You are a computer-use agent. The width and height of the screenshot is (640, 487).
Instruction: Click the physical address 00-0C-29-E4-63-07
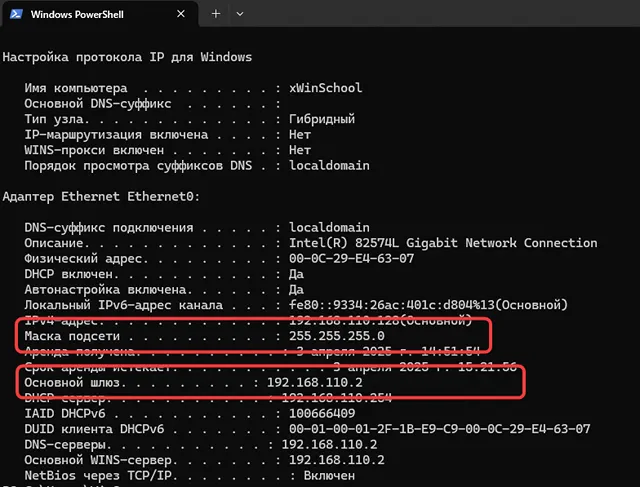(351, 258)
